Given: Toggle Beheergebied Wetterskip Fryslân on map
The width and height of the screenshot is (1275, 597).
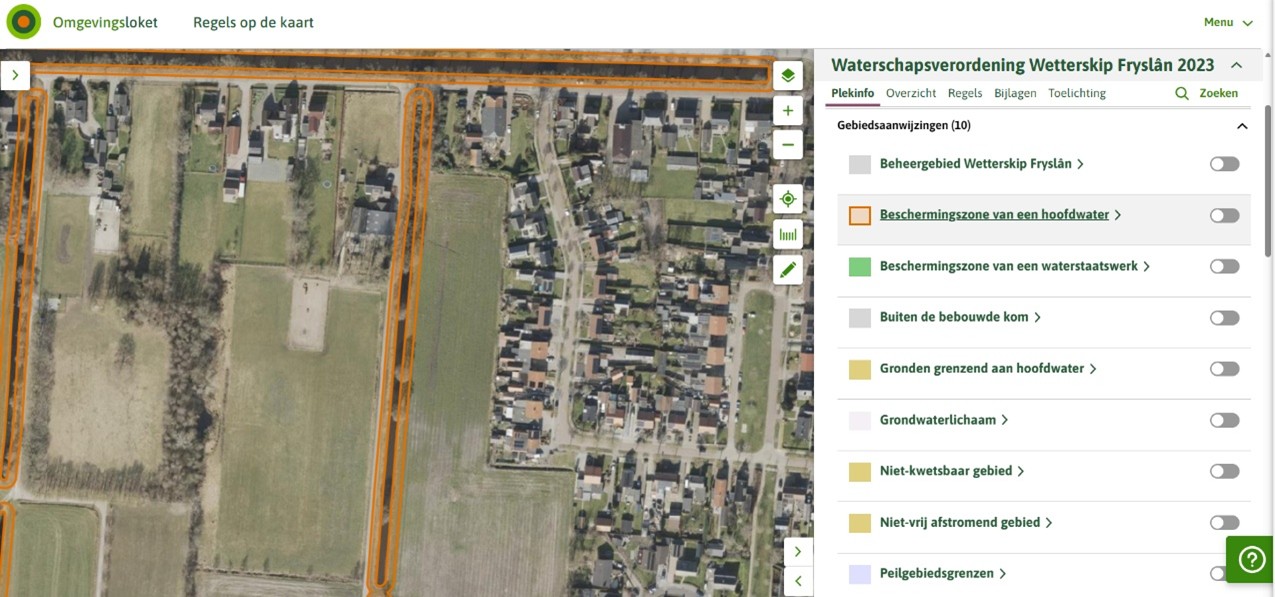Looking at the screenshot, I should tap(1224, 164).
